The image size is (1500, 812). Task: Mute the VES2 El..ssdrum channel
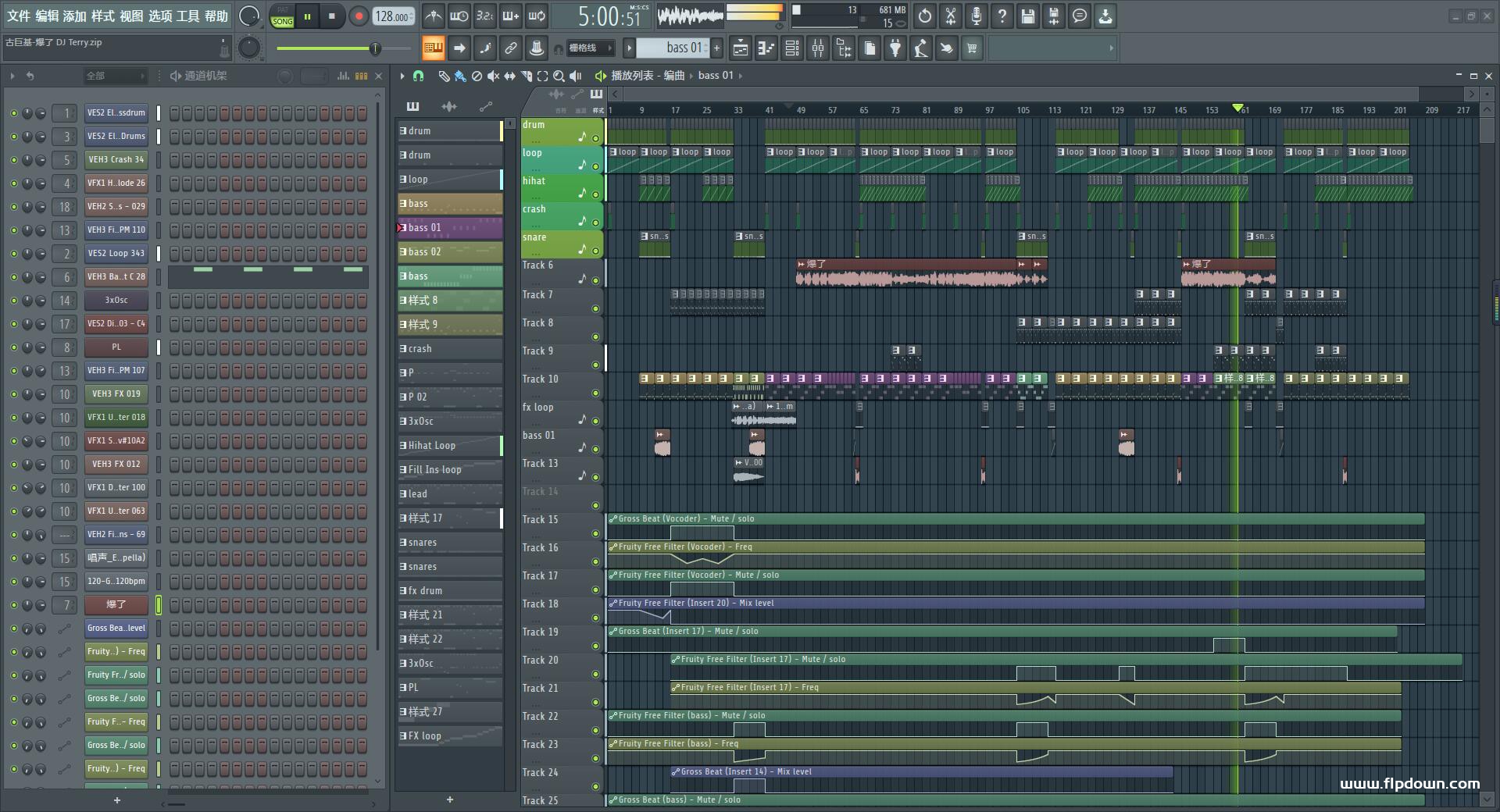13,113
